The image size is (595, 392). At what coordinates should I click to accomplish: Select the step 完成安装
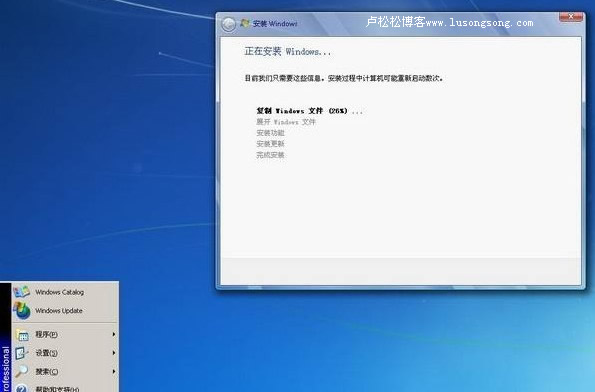click(270, 155)
